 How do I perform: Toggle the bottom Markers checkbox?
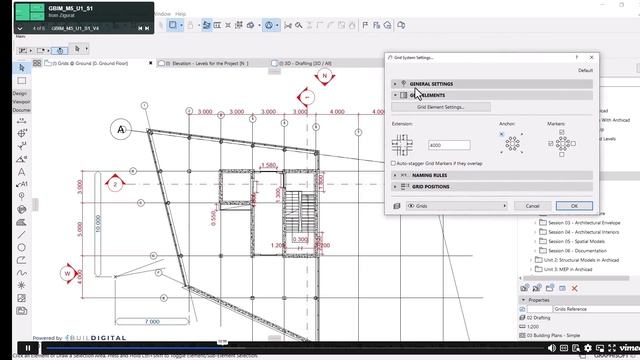[562, 155]
